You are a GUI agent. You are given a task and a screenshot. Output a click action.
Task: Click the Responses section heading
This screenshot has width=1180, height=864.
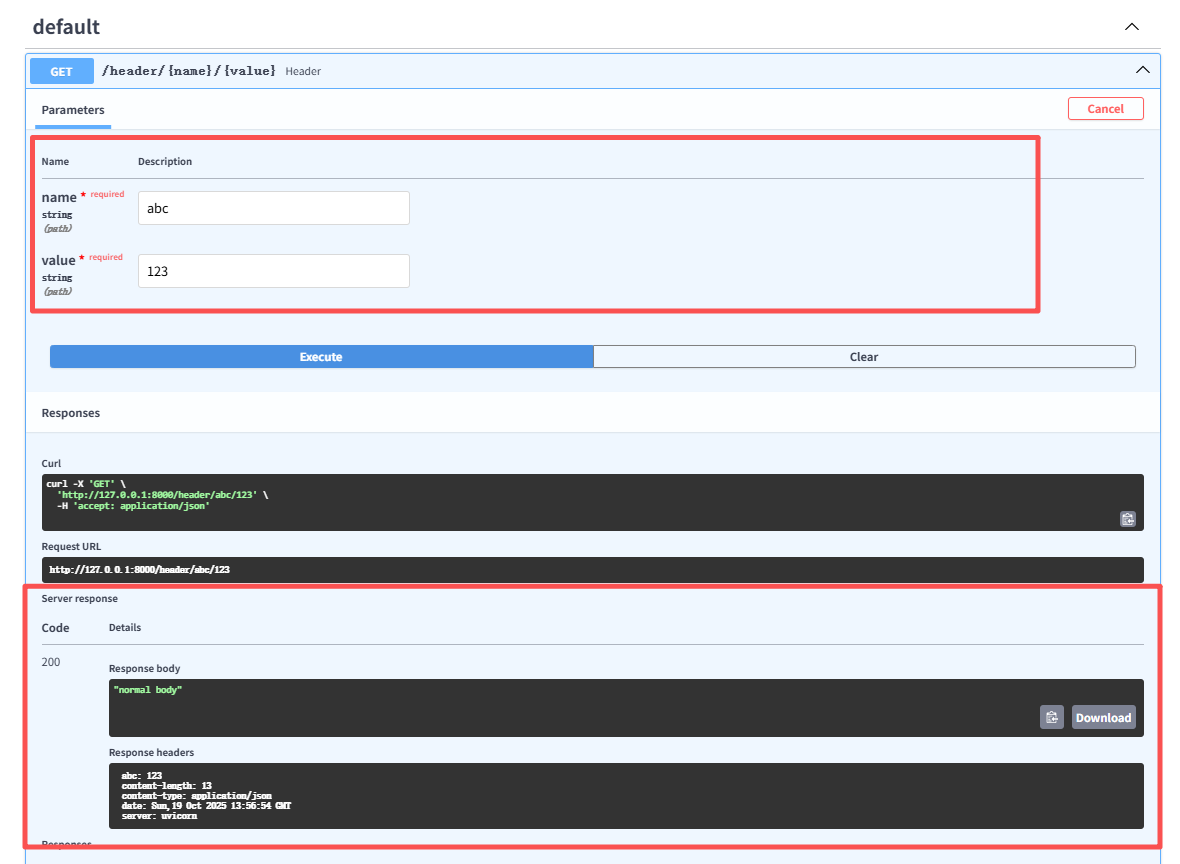point(71,412)
